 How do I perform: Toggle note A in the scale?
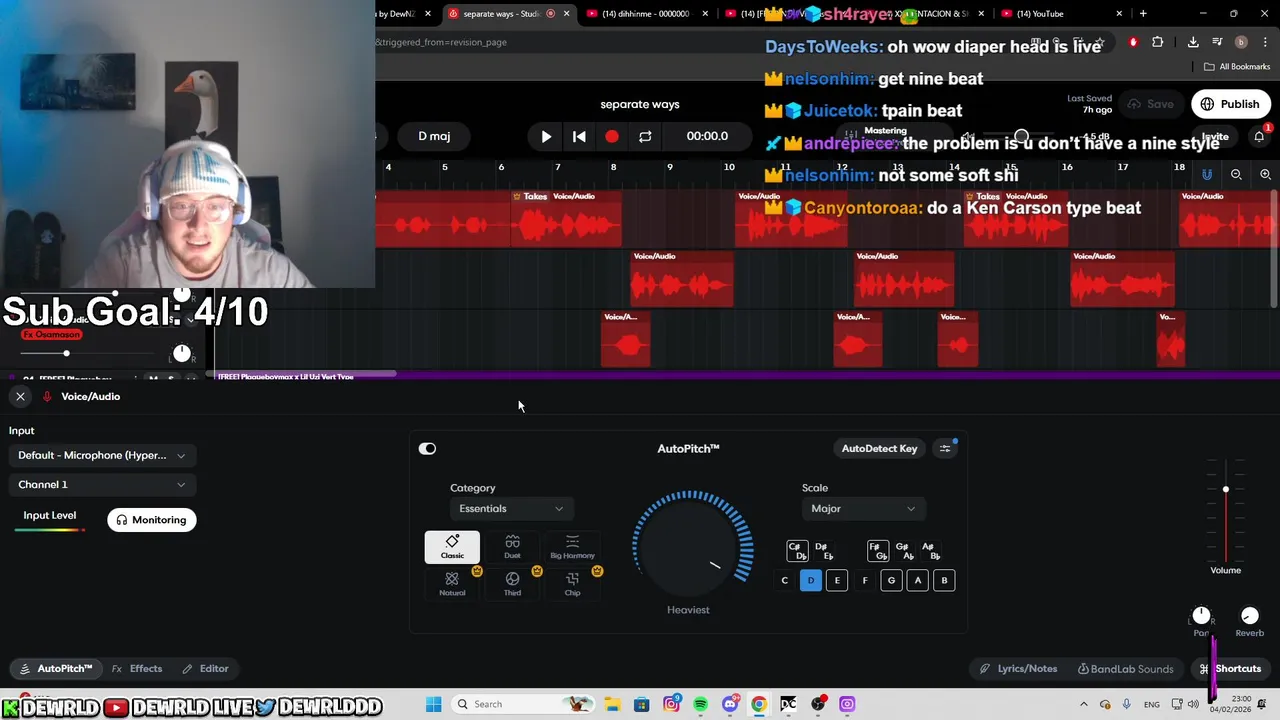(917, 580)
